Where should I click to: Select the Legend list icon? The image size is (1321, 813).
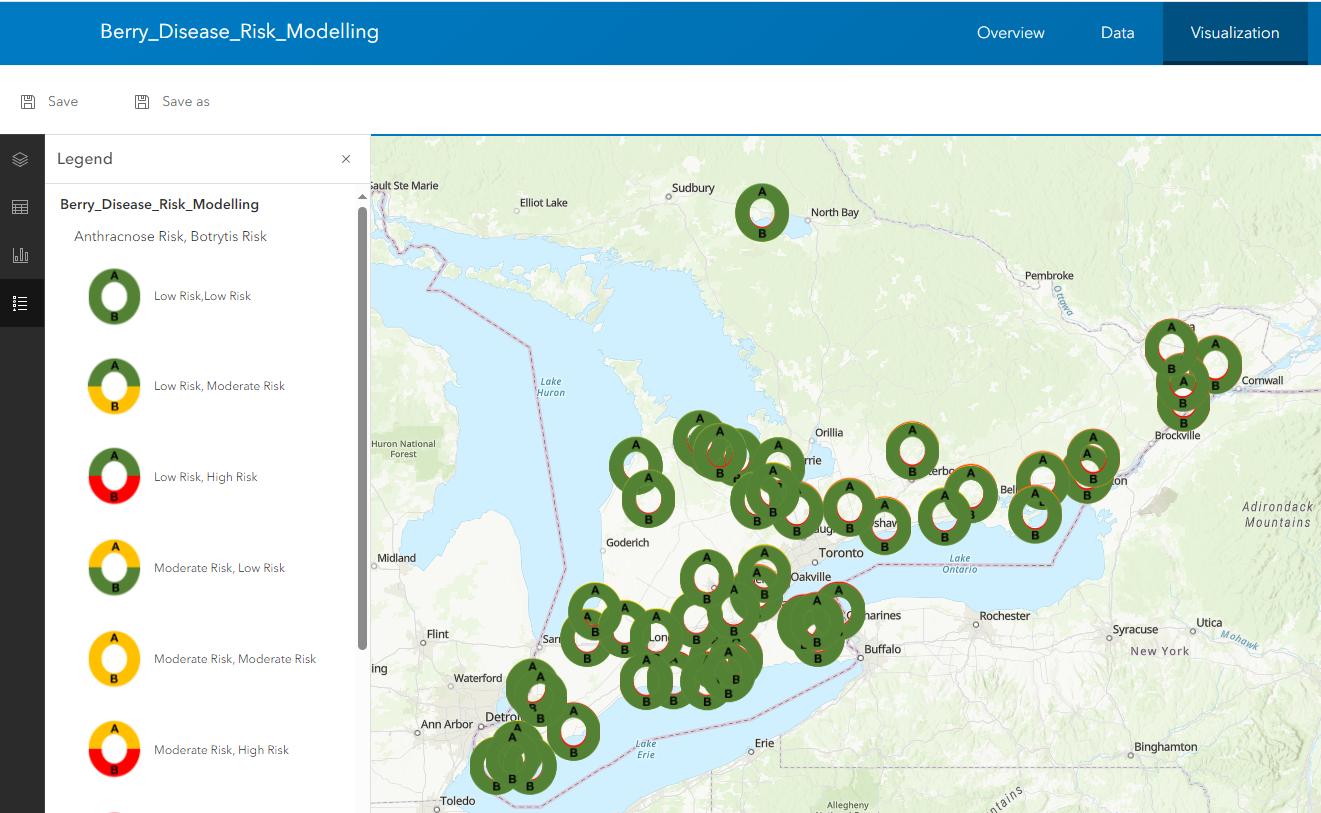point(20,303)
